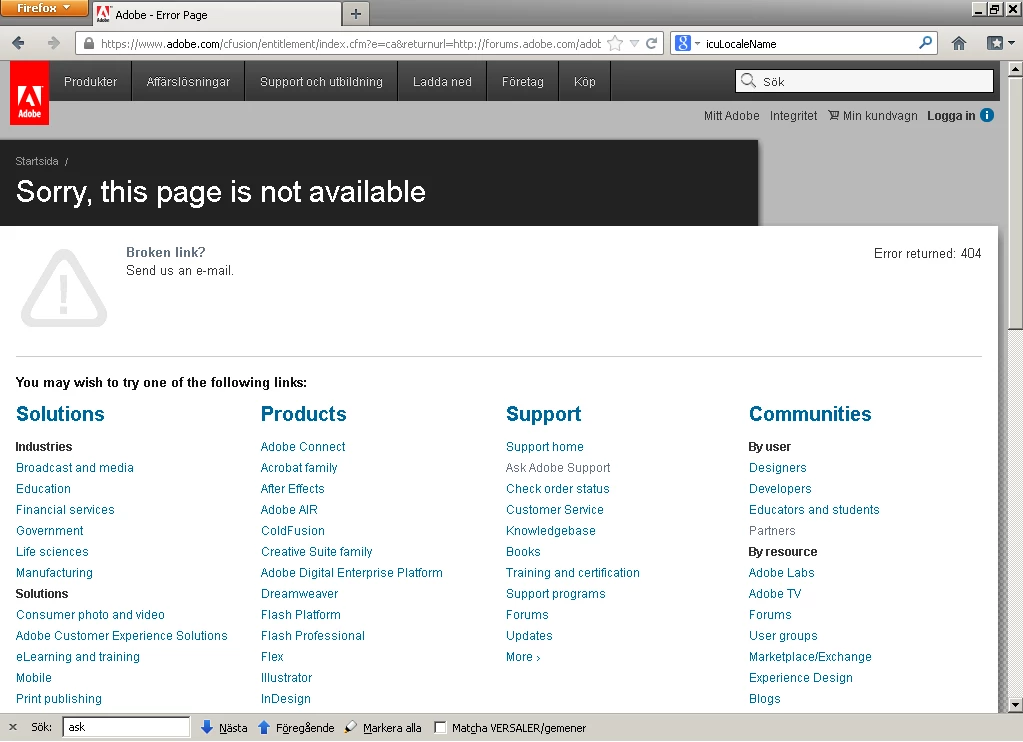
Task: Go to the browser Home page icon
Action: pyautogui.click(x=958, y=43)
